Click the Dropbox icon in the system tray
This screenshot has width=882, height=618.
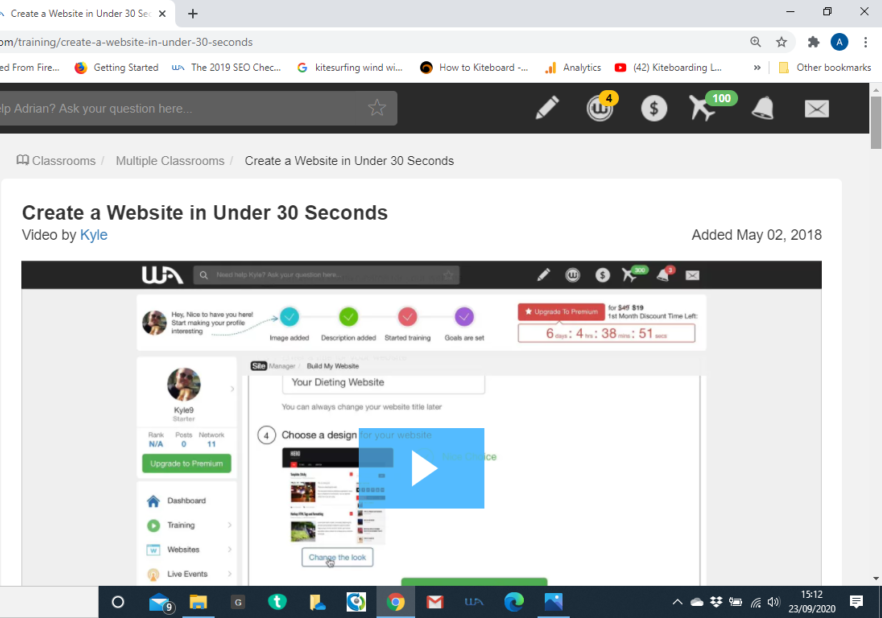point(716,602)
